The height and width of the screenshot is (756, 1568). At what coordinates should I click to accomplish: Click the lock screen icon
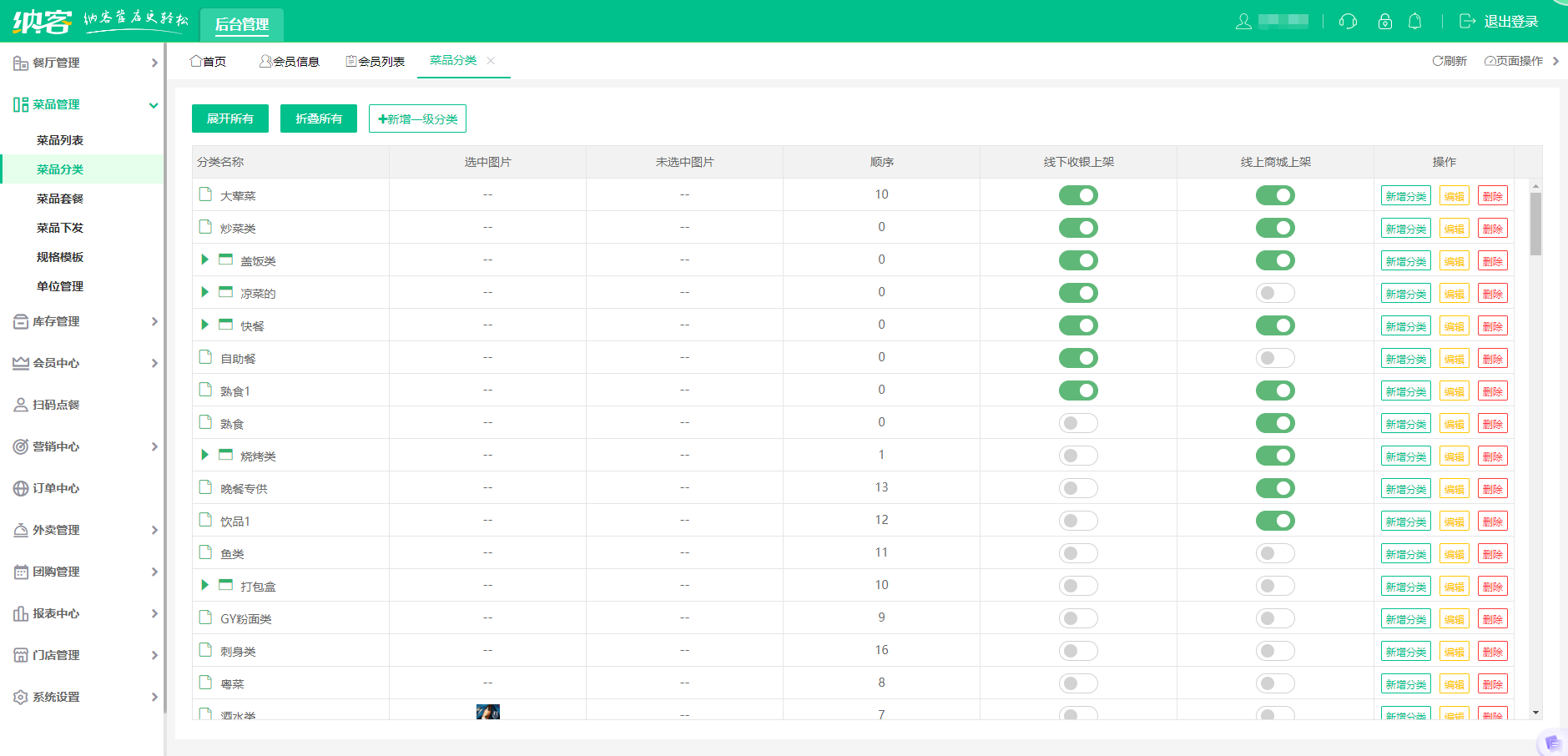1385,22
